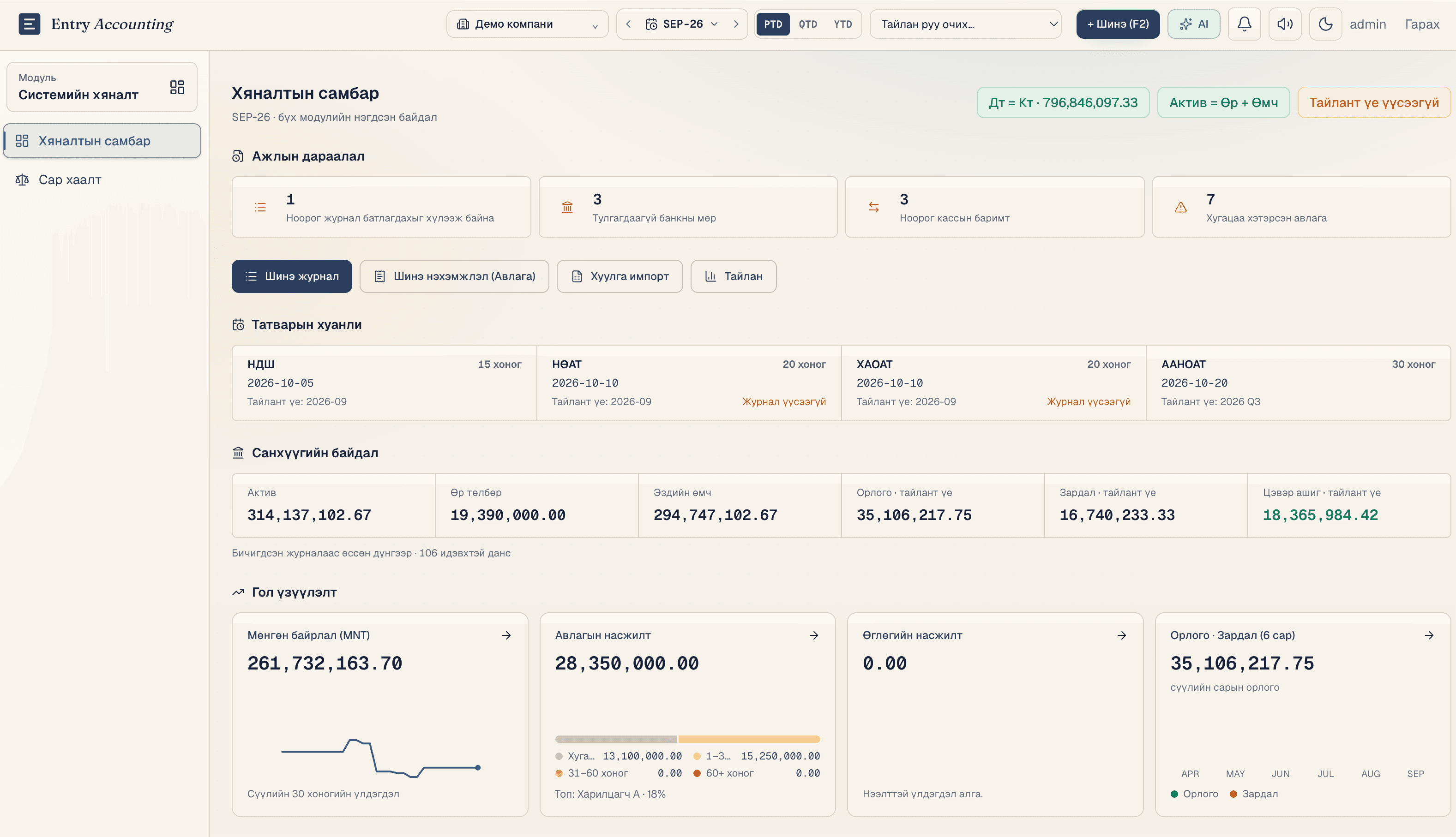Click the orange 1–3 receivable aging bar segment
The height and width of the screenshot is (837, 1456).
coord(749,739)
